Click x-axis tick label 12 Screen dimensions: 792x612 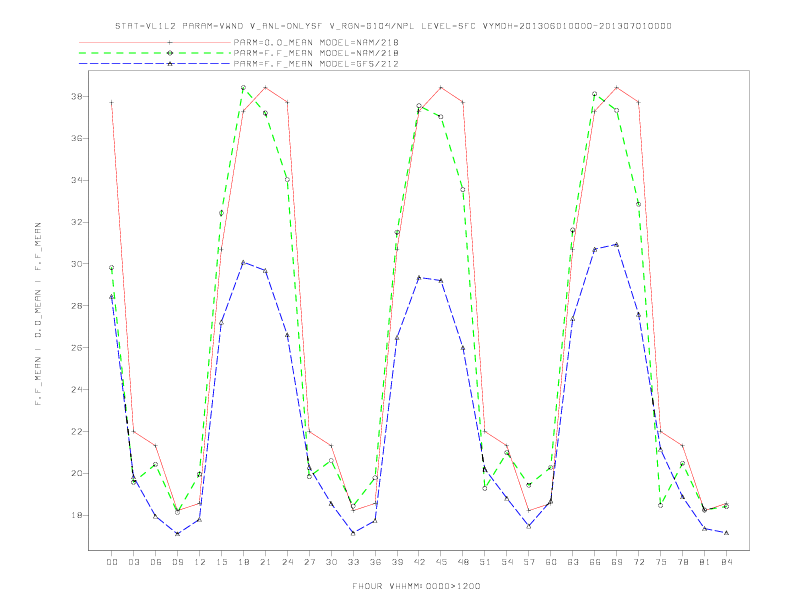[x=200, y=562]
